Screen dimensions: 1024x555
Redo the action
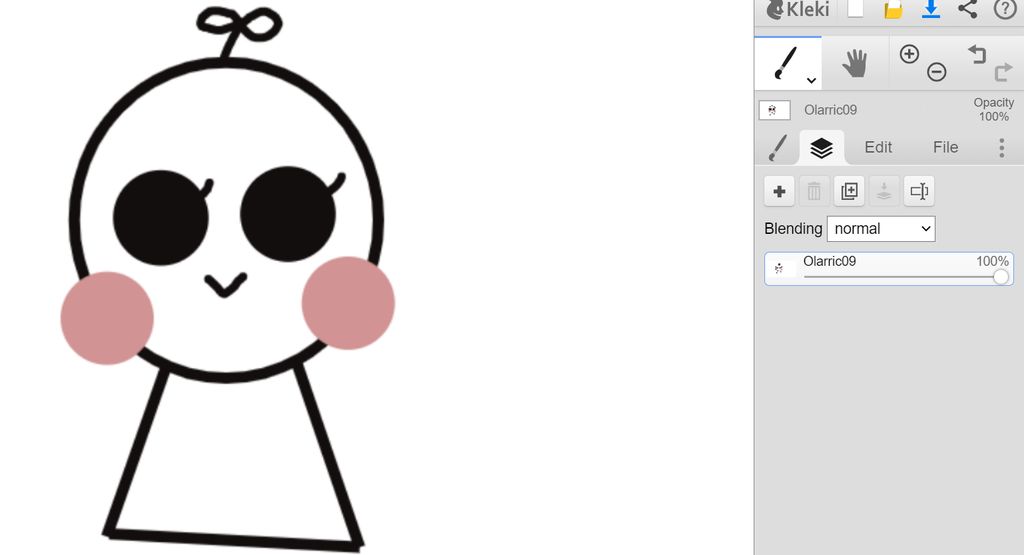pos(1003,72)
